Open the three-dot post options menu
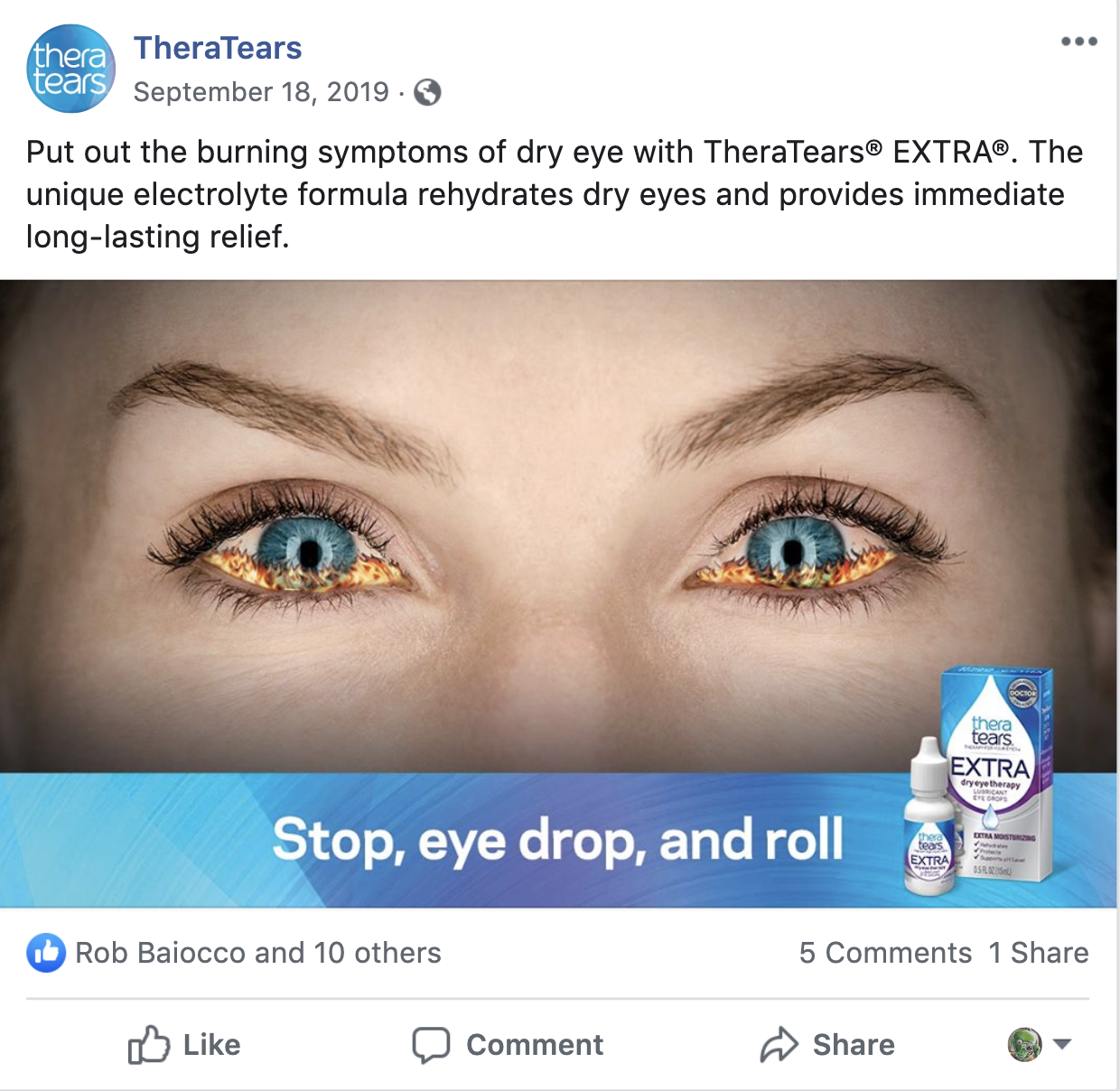 [1079, 42]
